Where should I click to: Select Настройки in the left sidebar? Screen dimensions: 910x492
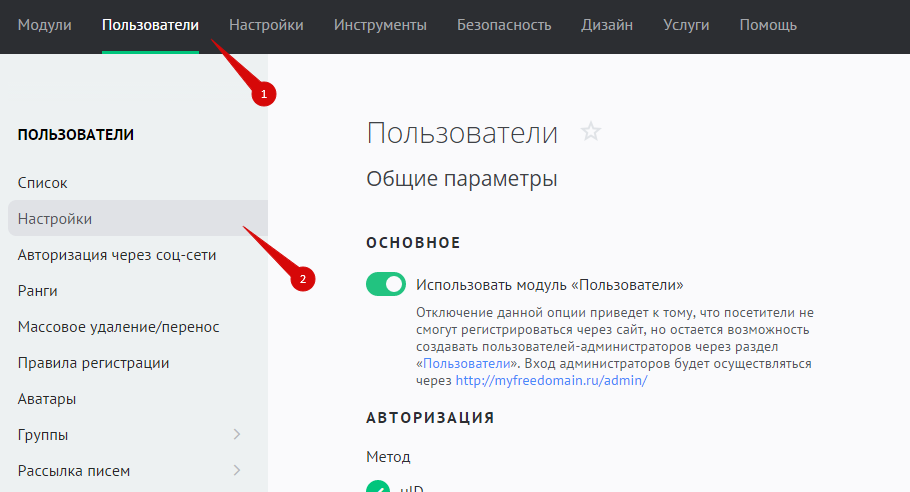click(x=55, y=219)
